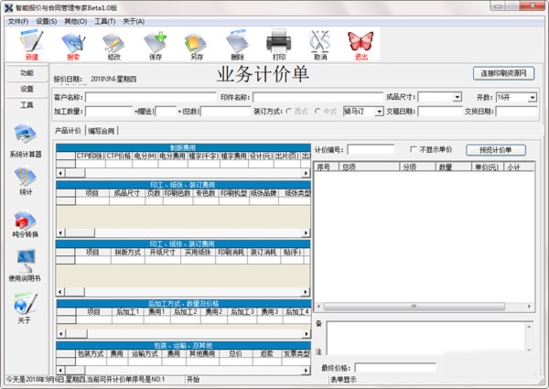The width and height of the screenshot is (549, 389).
Task: Click the 退出 butterfly exit icon
Action: (x=361, y=45)
